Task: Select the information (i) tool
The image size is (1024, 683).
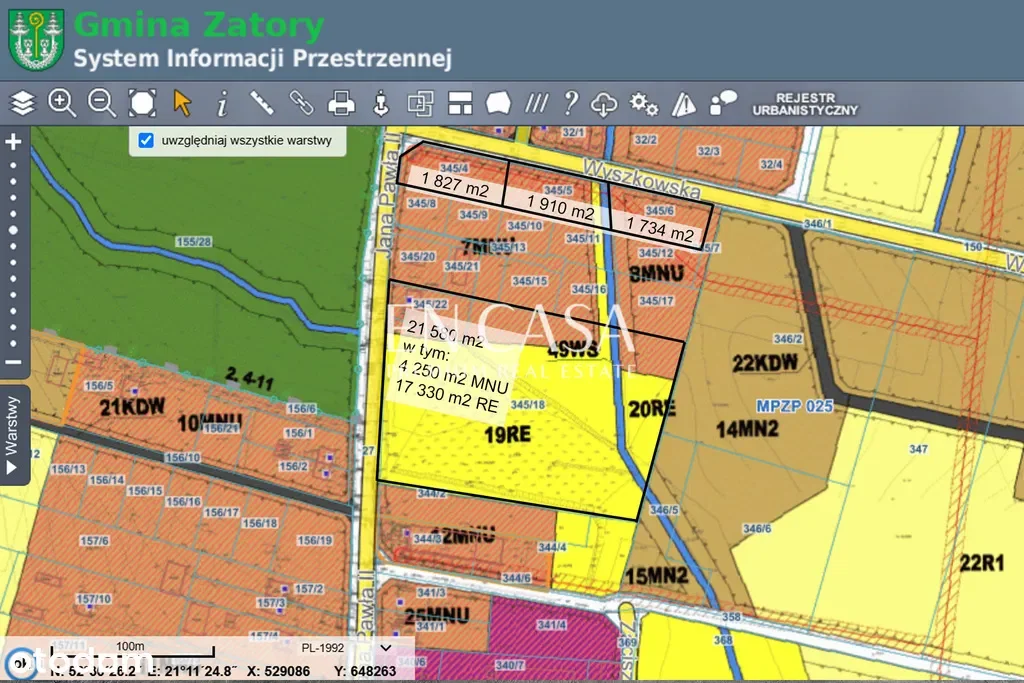Action: click(x=222, y=102)
